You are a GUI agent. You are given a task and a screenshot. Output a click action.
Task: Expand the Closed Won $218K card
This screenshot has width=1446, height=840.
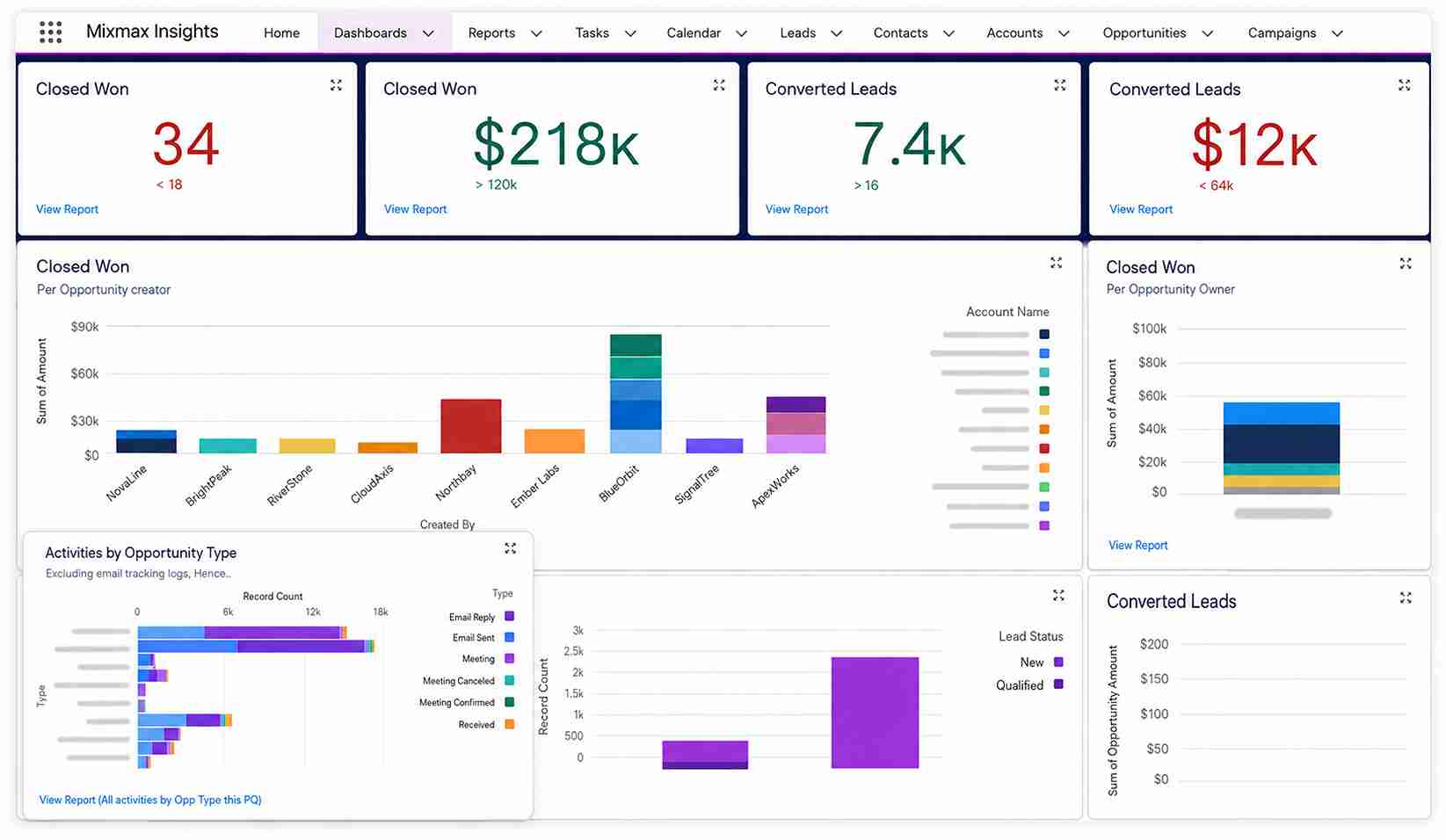[x=719, y=85]
